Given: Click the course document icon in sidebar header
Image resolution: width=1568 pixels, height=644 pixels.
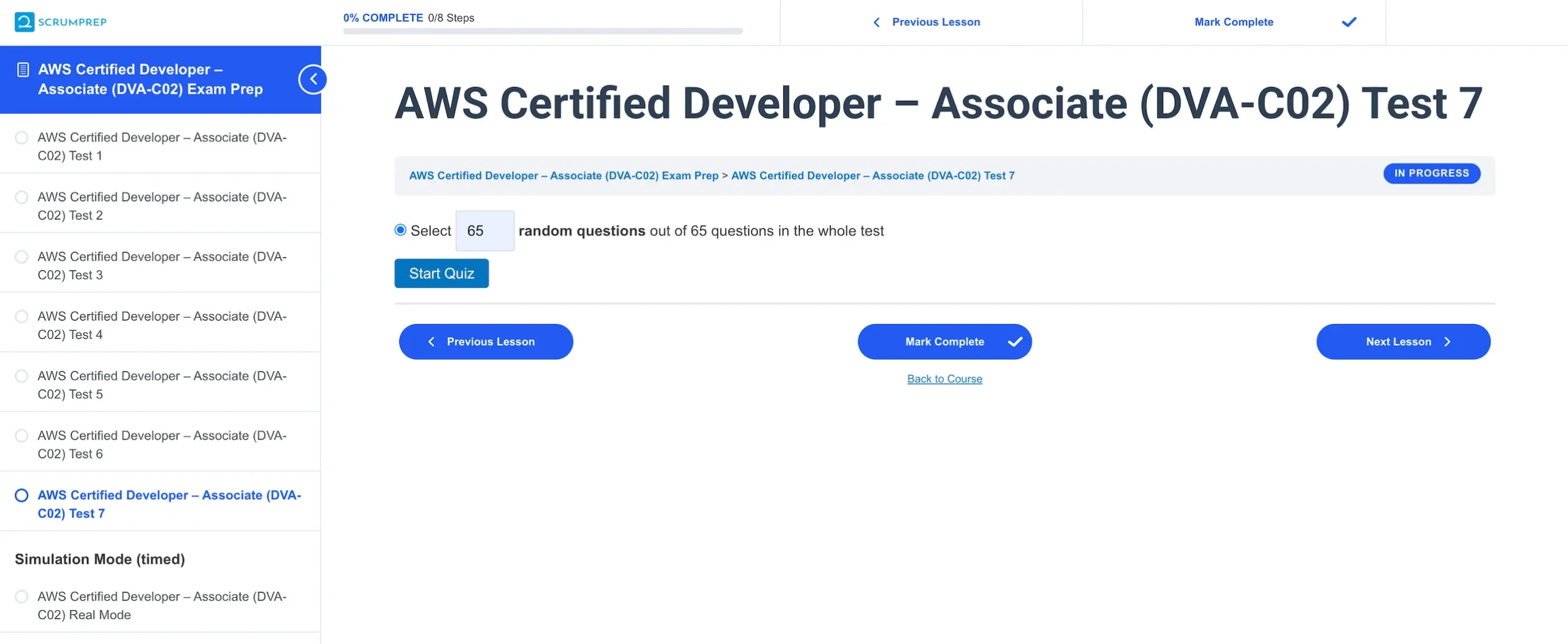Looking at the screenshot, I should pos(23,70).
